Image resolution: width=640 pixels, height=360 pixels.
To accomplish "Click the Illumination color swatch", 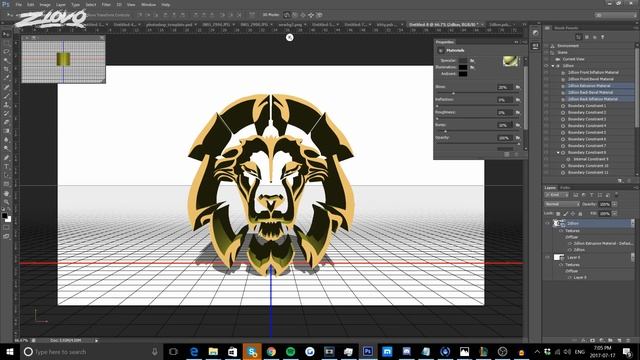I will coord(462,67).
